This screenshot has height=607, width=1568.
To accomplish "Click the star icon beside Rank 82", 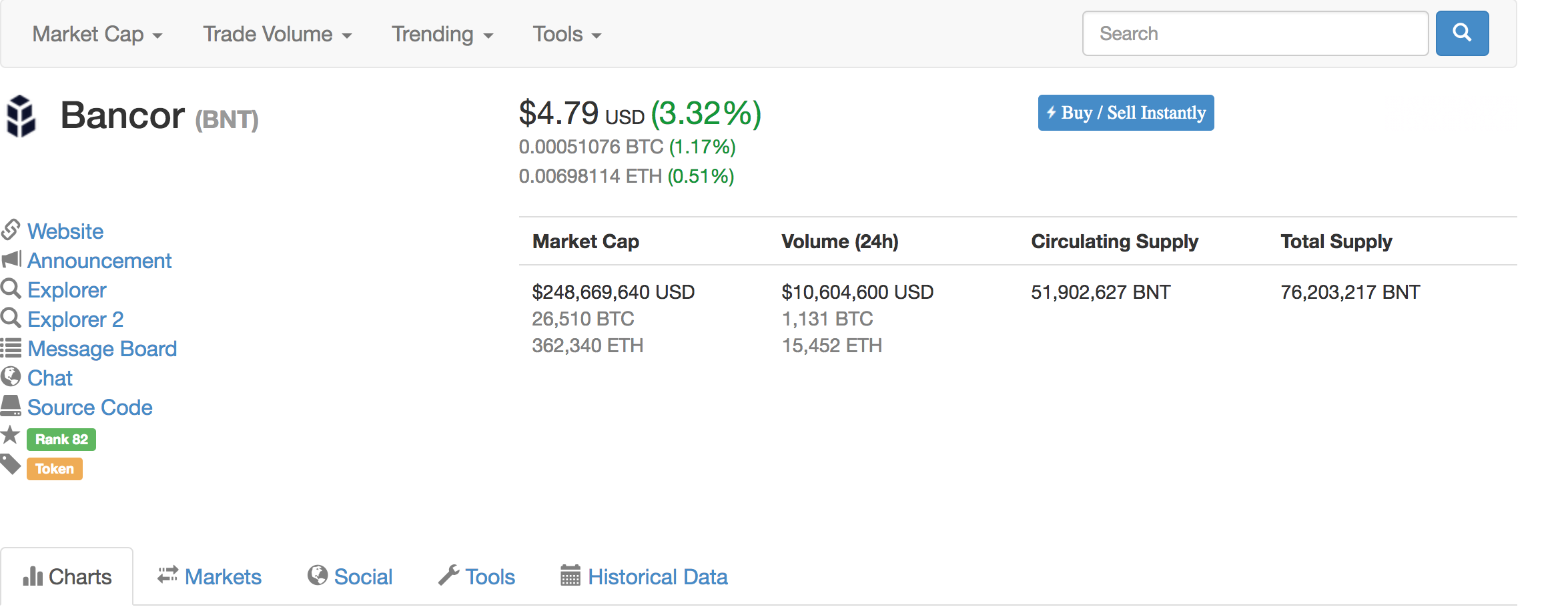I will pos(11,436).
